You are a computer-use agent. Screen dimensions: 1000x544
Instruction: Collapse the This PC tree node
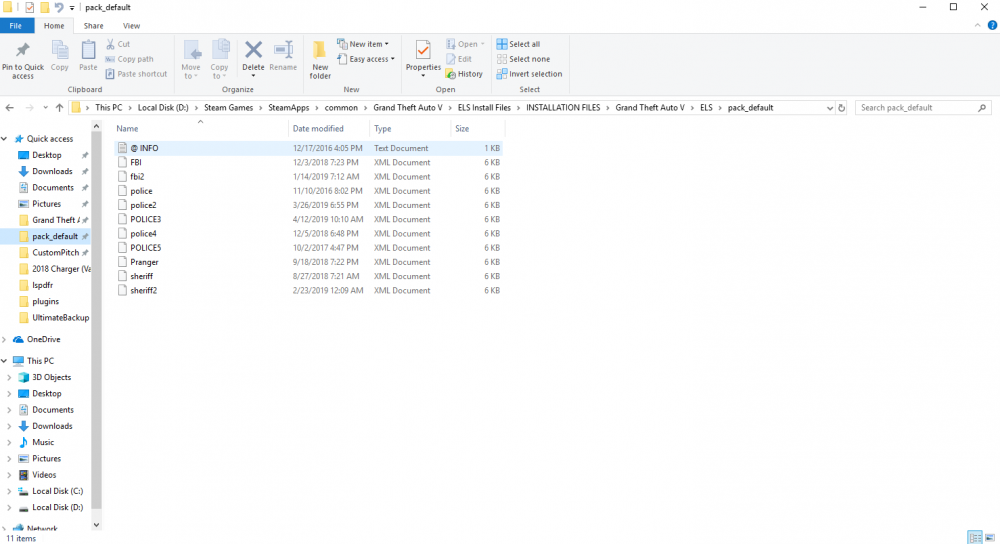point(4,361)
